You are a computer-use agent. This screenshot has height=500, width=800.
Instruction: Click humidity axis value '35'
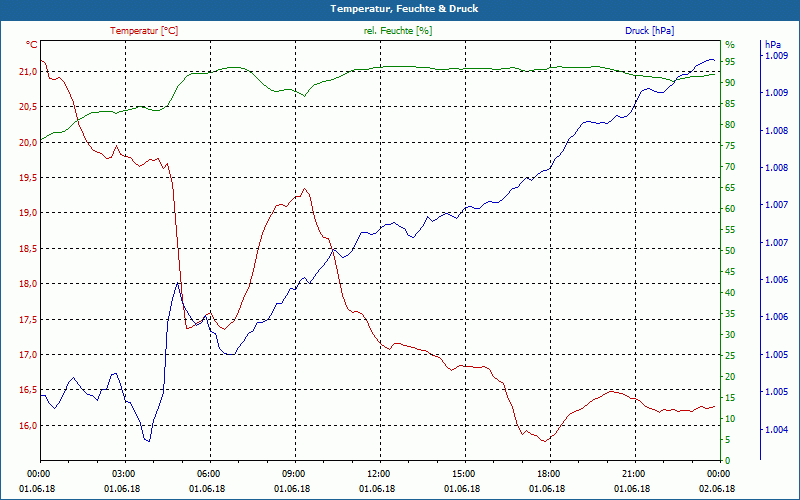pyautogui.click(x=730, y=314)
